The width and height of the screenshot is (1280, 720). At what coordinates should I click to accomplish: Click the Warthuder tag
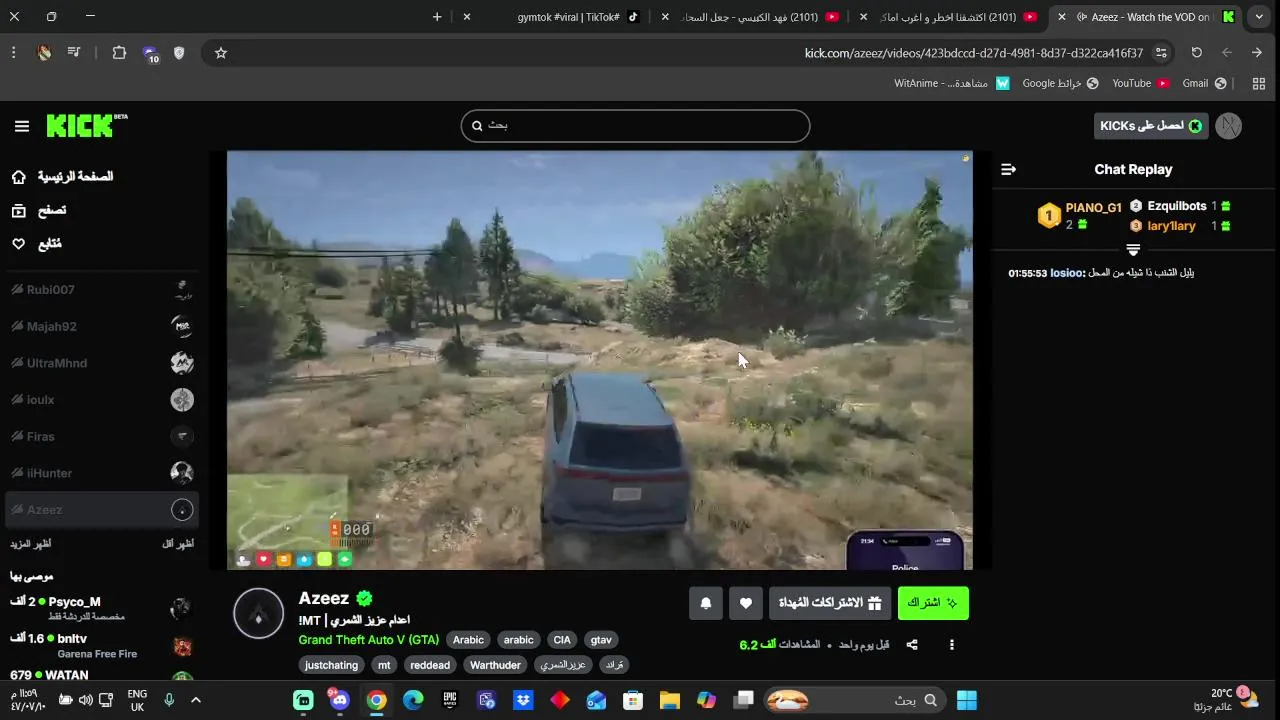coord(495,665)
